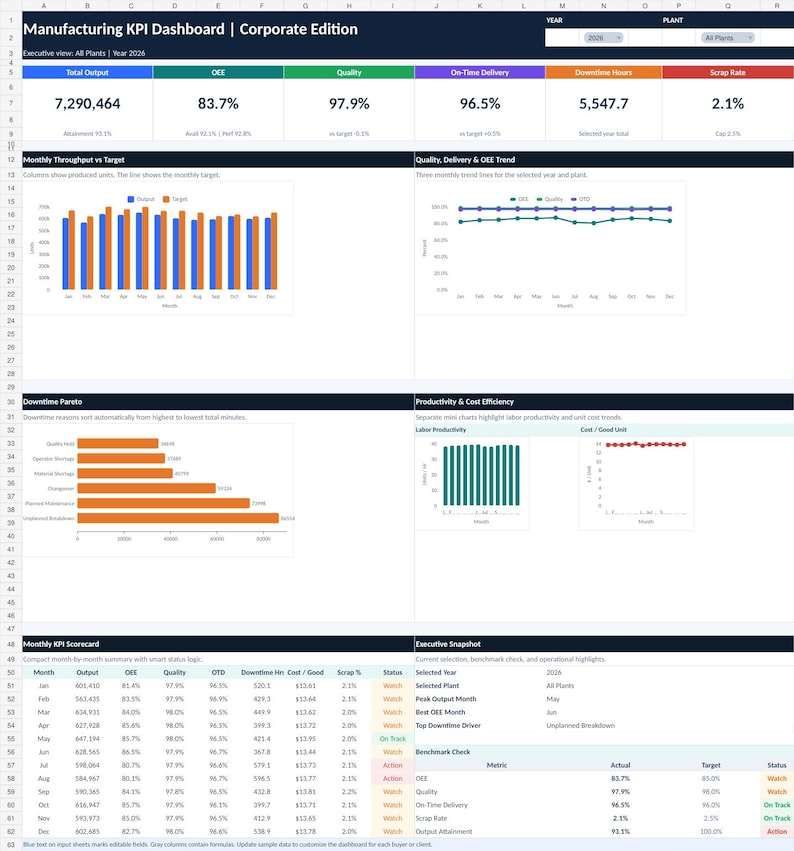Click the On Track status for May
This screenshot has height=851, width=794.
[x=392, y=739]
